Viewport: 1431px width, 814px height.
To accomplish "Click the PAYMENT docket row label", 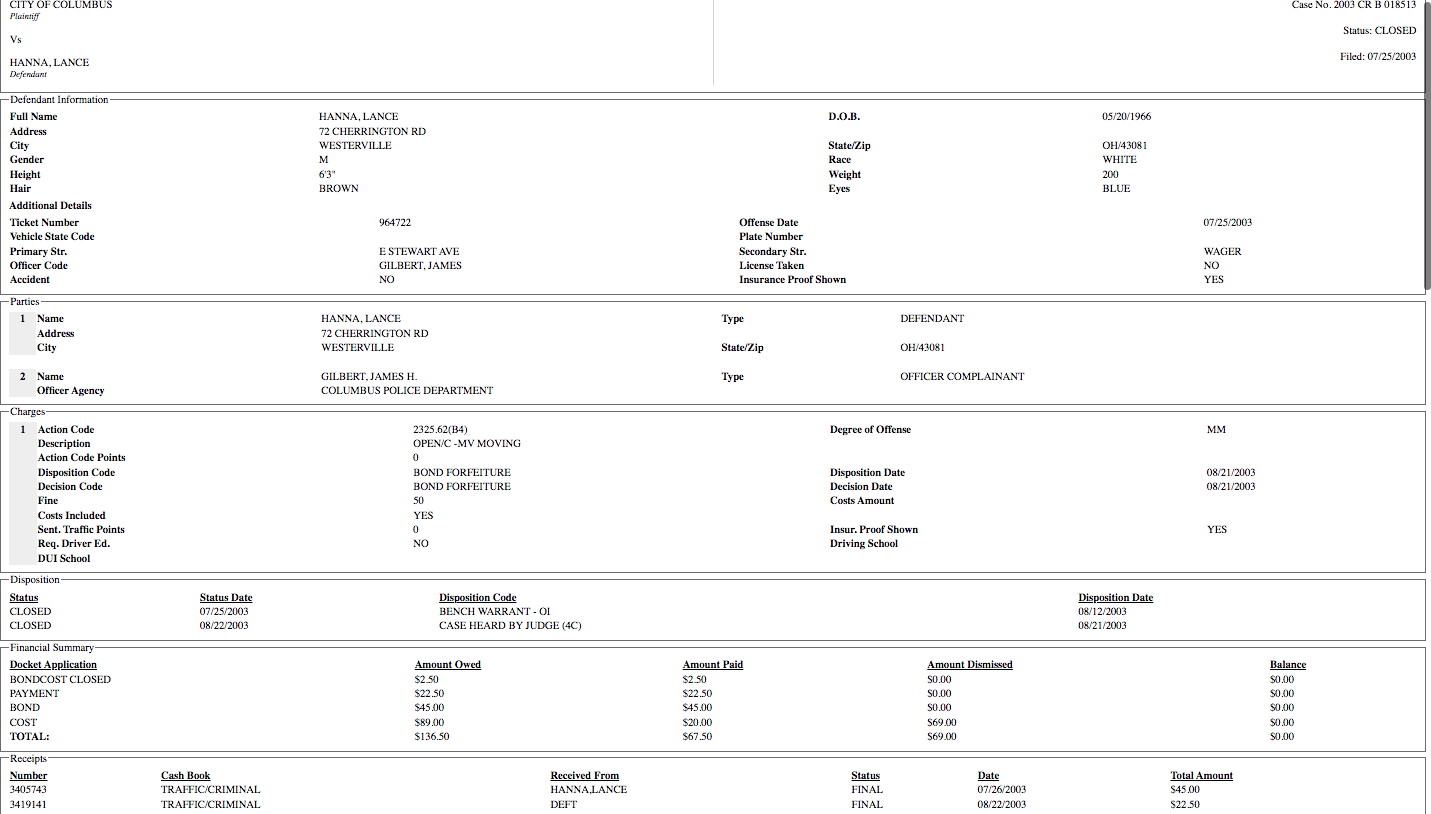I will 34,694.
